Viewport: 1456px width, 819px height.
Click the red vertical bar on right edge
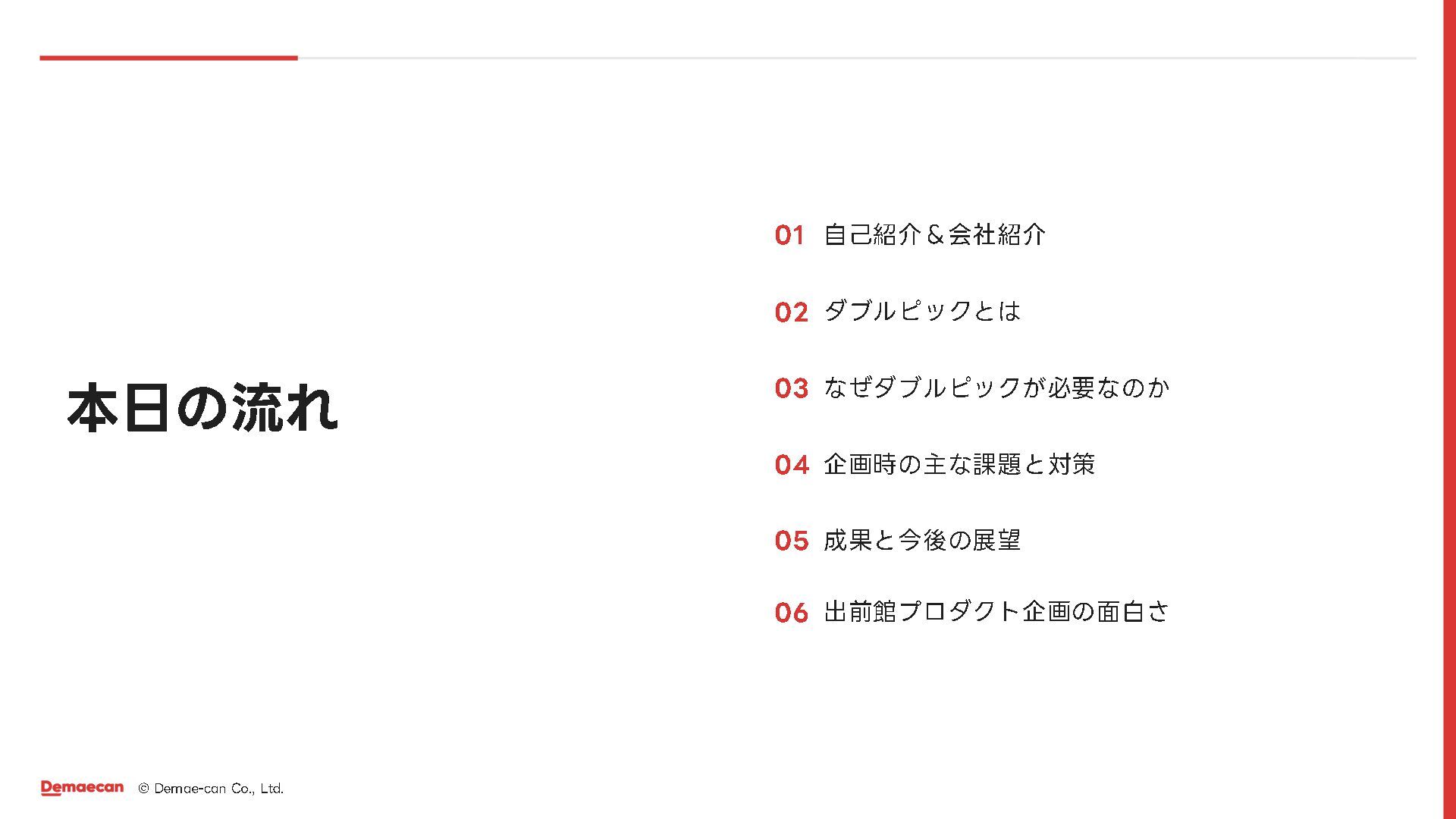(1449, 409)
